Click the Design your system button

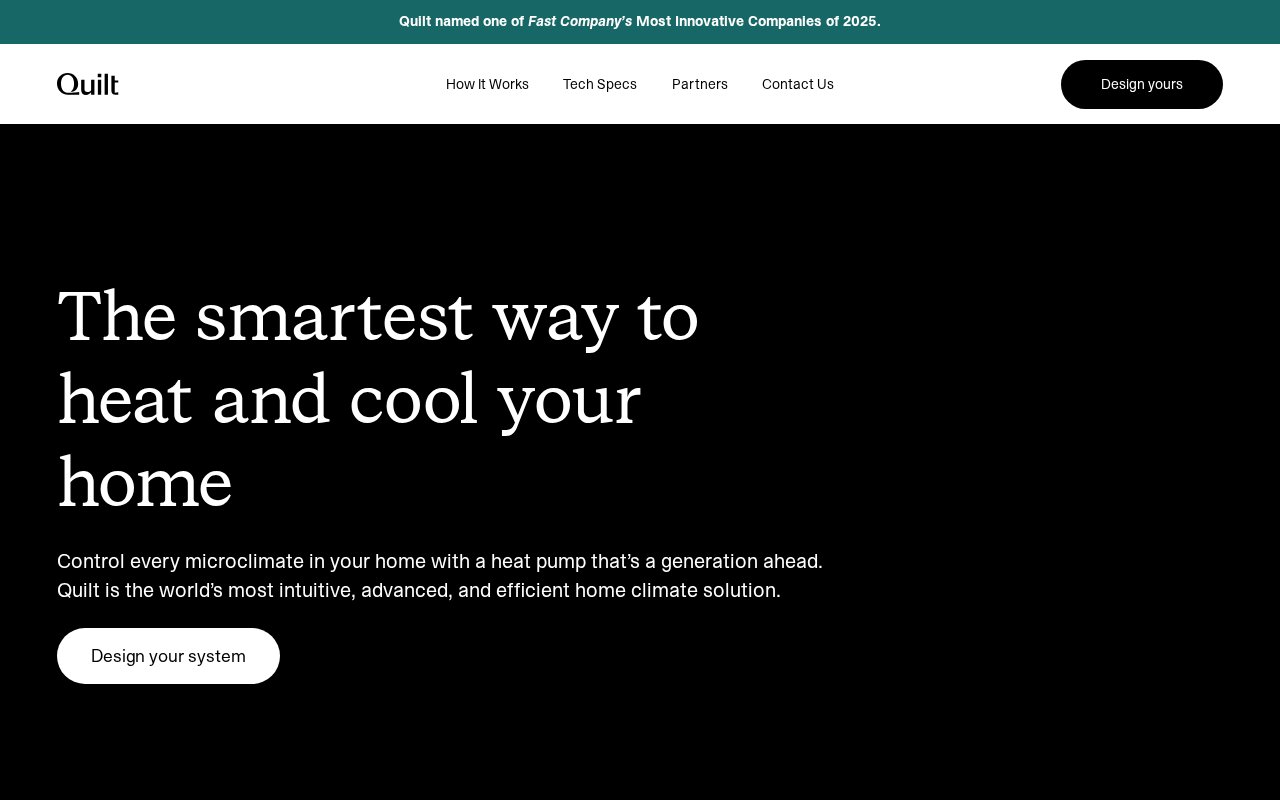(168, 656)
